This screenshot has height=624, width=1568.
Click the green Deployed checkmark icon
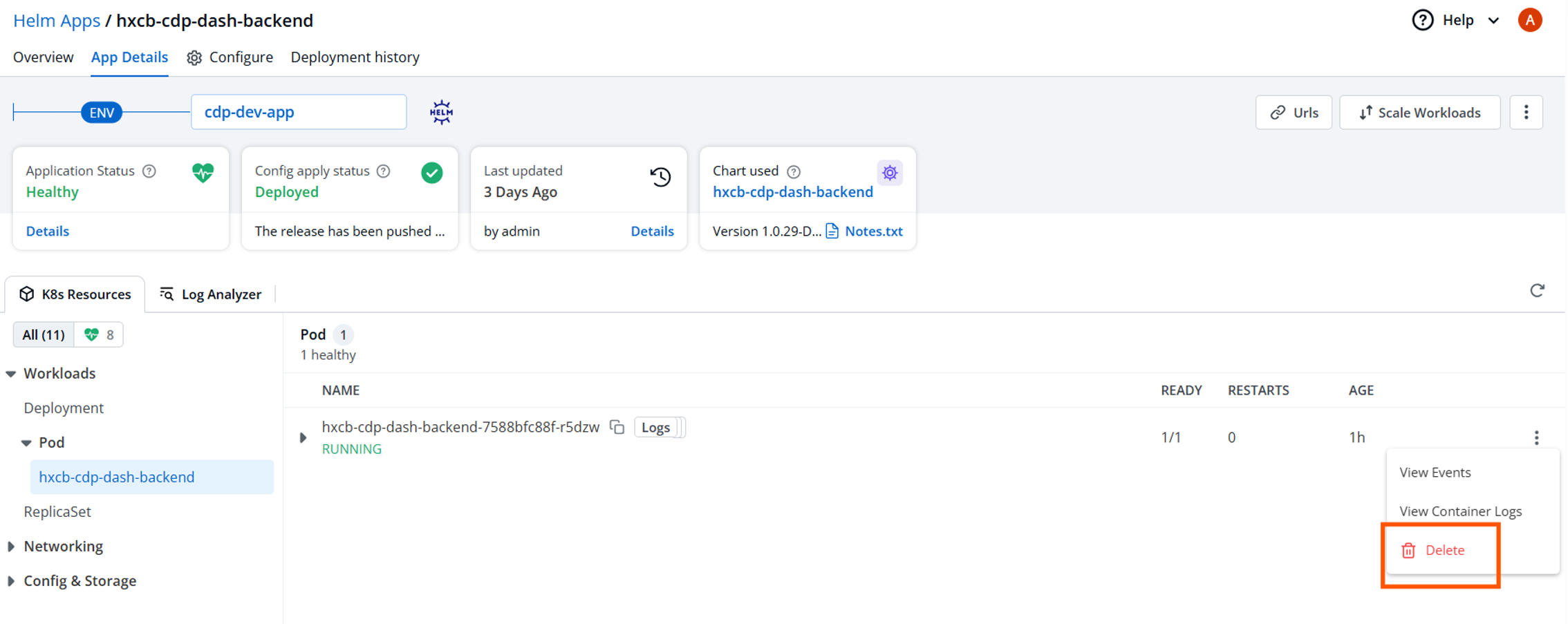432,173
